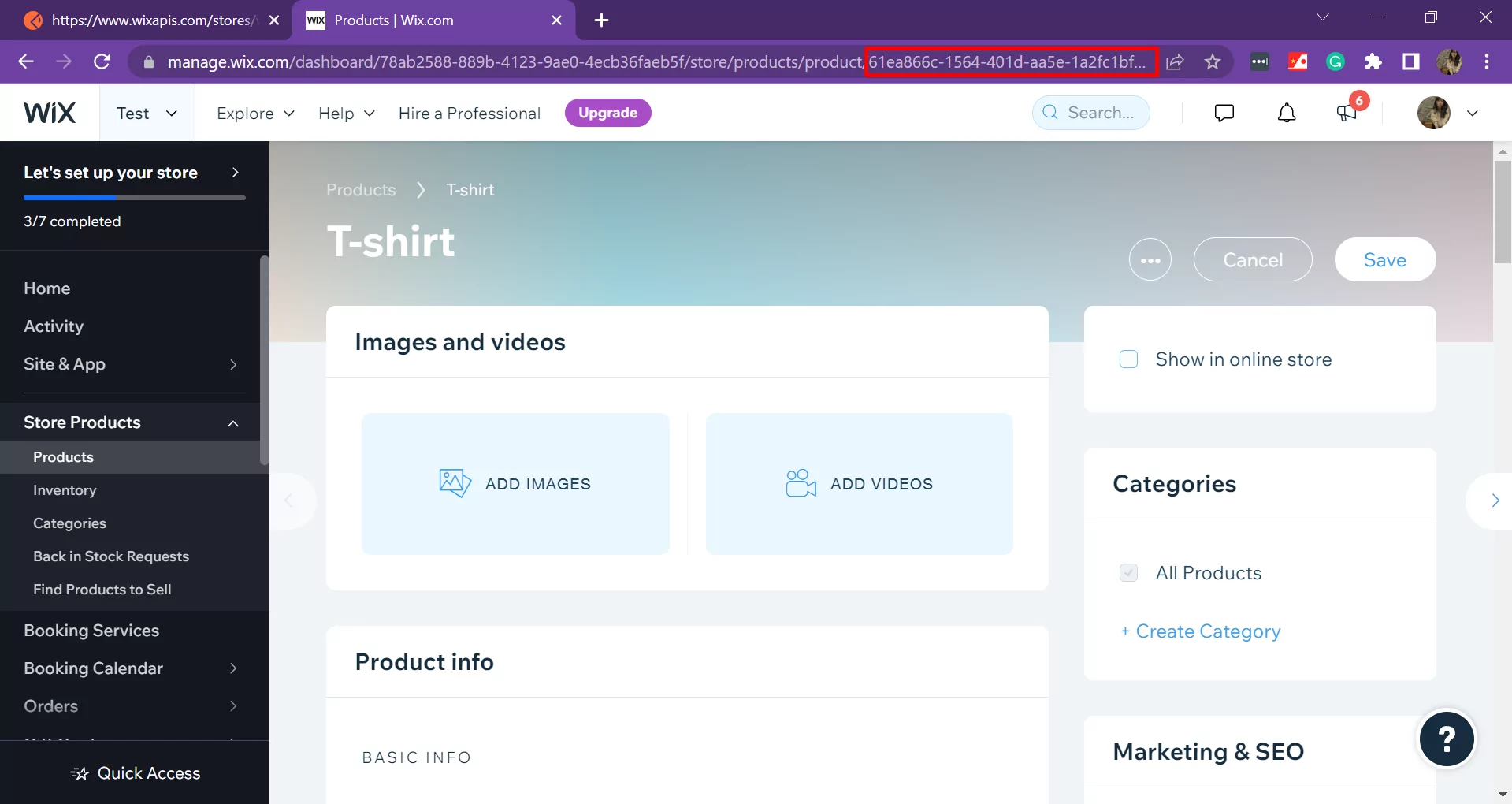1512x804 pixels.
Task: Click Create Category link
Action: (x=1200, y=631)
